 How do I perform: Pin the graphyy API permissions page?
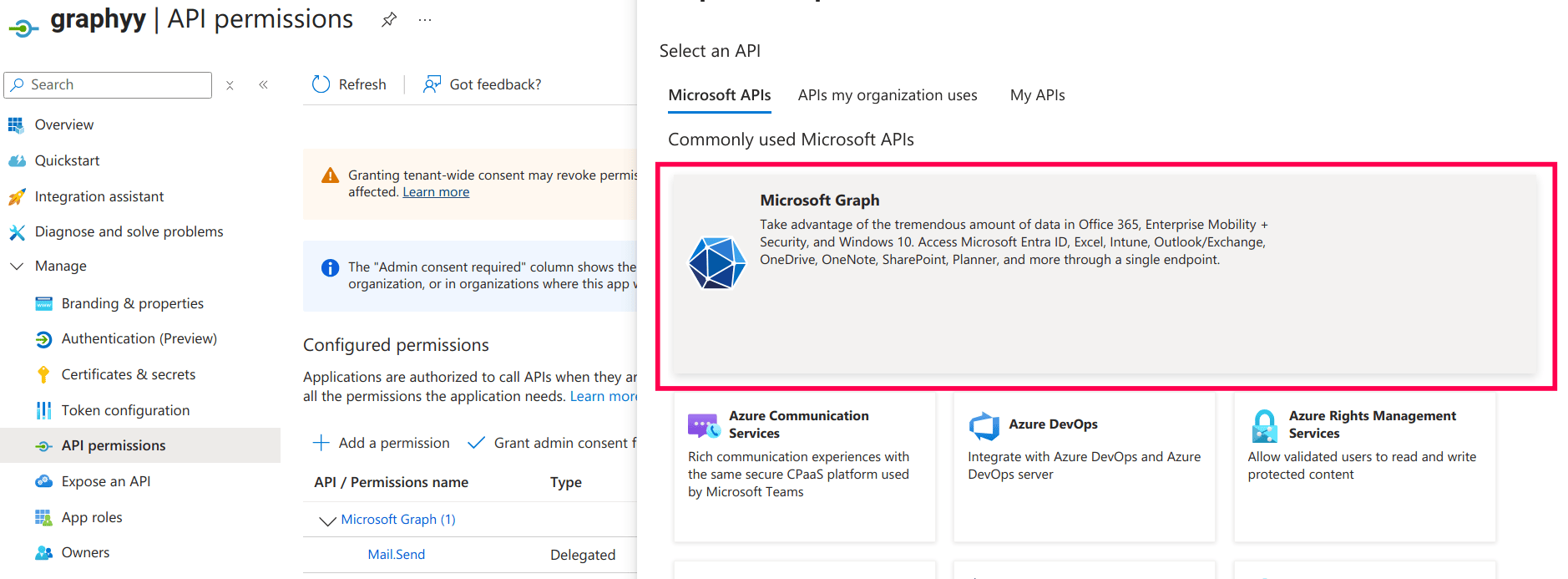[389, 20]
